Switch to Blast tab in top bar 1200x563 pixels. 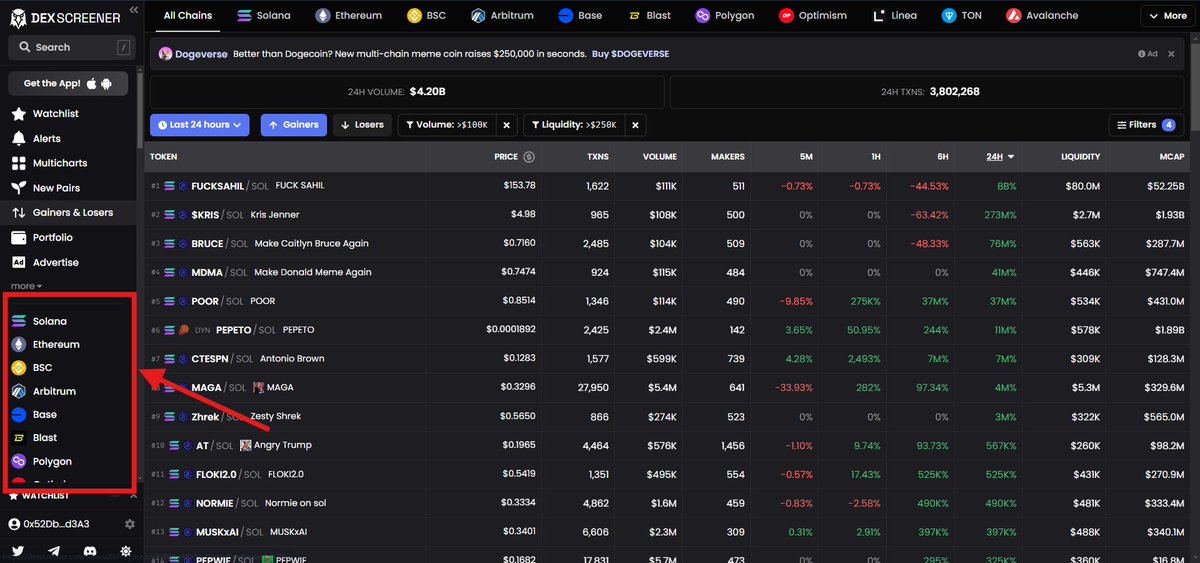[x=650, y=16]
